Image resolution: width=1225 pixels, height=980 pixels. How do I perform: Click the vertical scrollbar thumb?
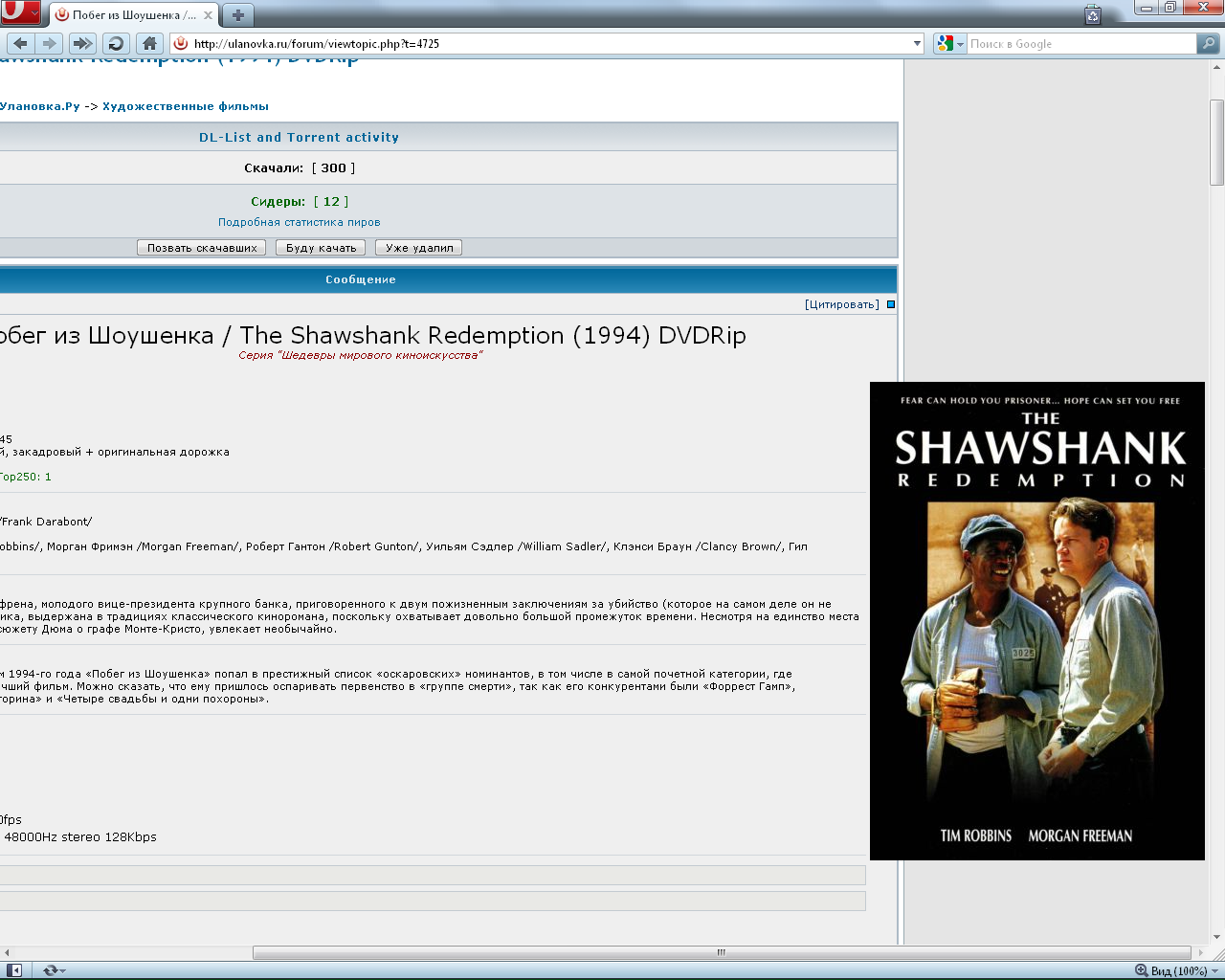point(1217,143)
